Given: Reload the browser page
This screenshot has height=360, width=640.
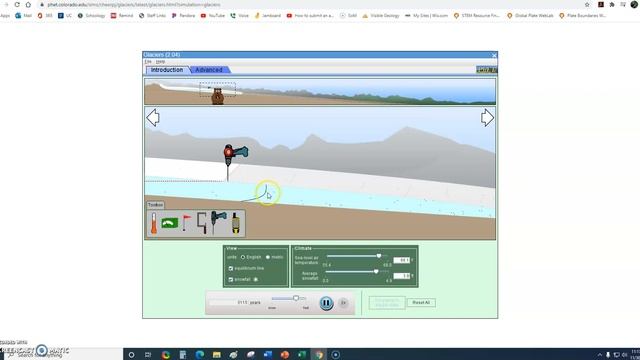Looking at the screenshot, I should (x=17, y=4).
